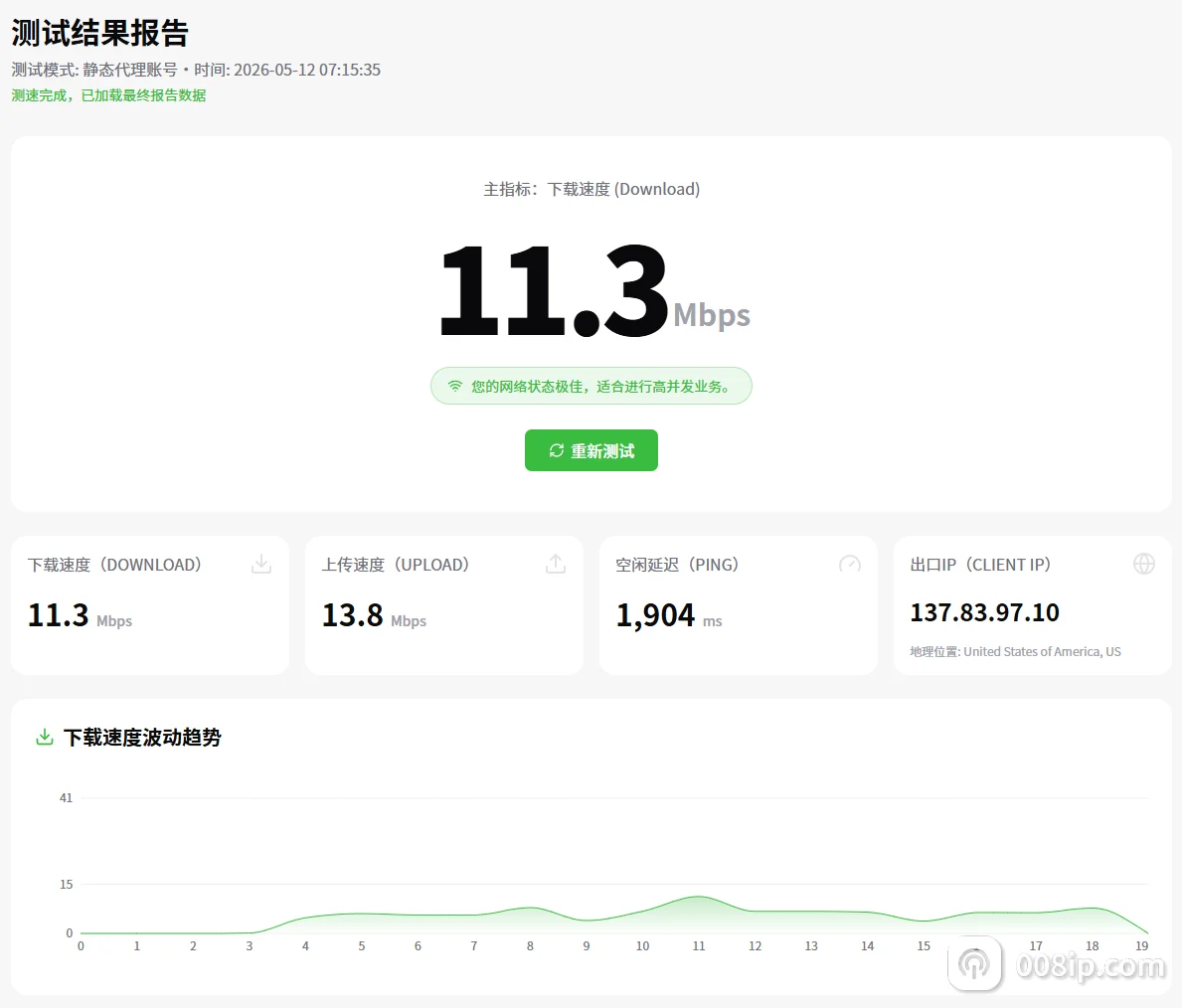Click the 出口IP (CLIENT IP) card label

click(x=980, y=565)
